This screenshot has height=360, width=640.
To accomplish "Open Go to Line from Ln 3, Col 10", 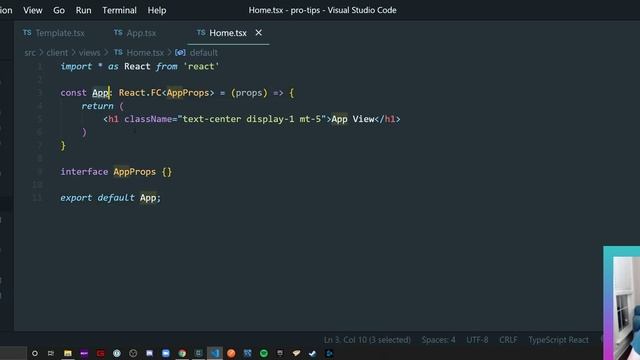I will pos(367,340).
